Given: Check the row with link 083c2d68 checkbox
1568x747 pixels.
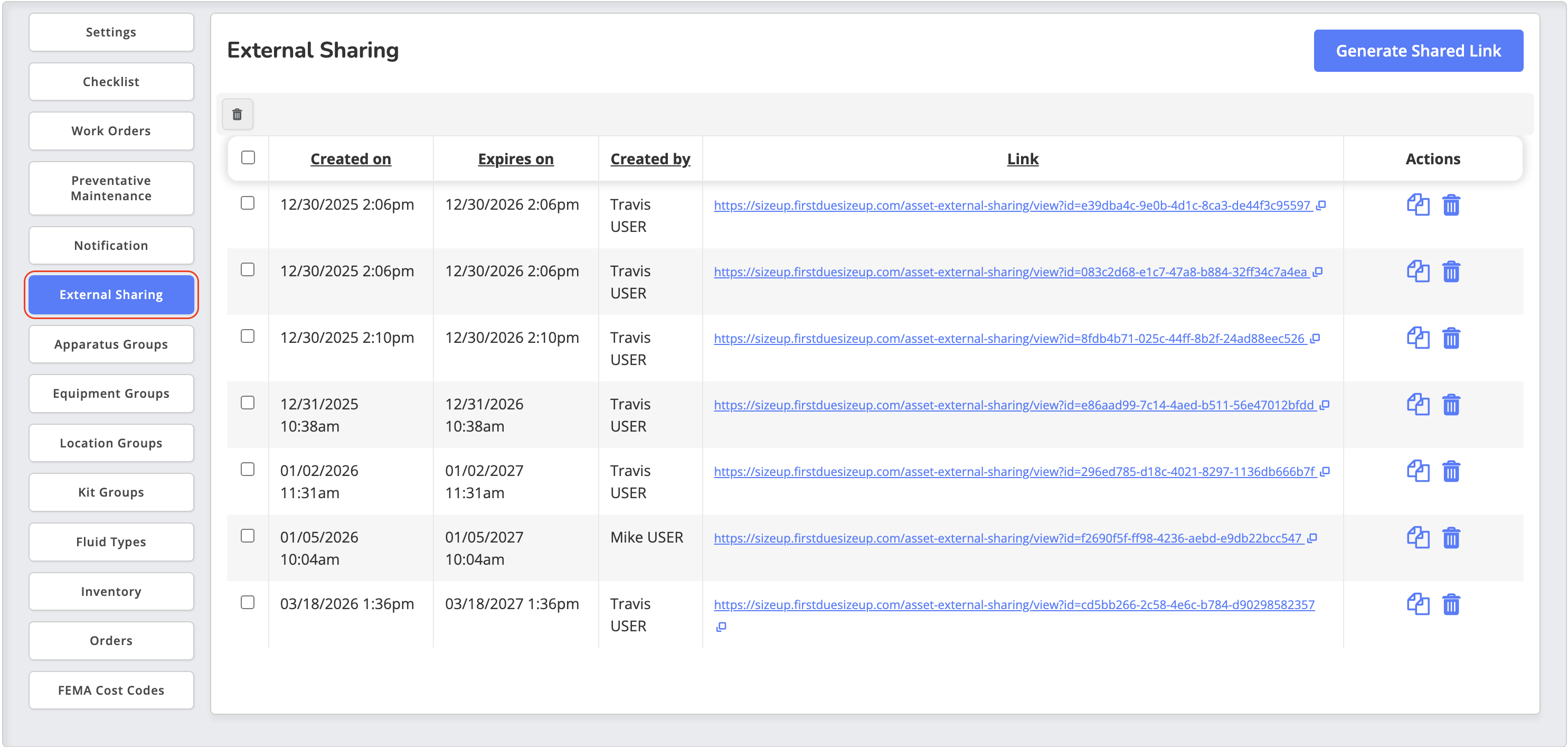Looking at the screenshot, I should (248, 269).
